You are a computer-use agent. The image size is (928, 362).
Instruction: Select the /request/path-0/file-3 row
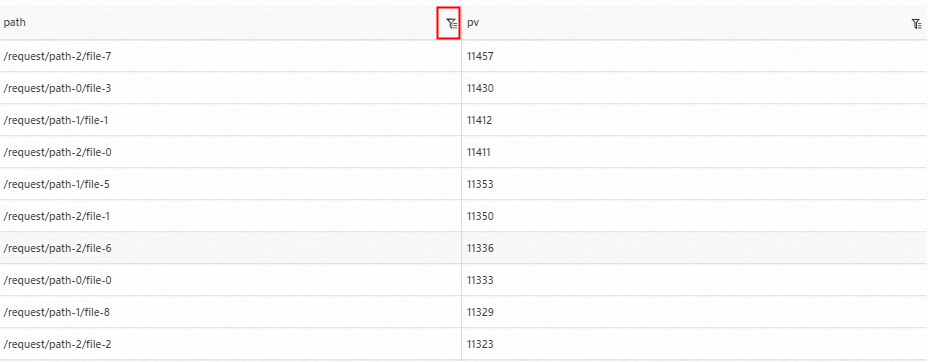pos(464,88)
